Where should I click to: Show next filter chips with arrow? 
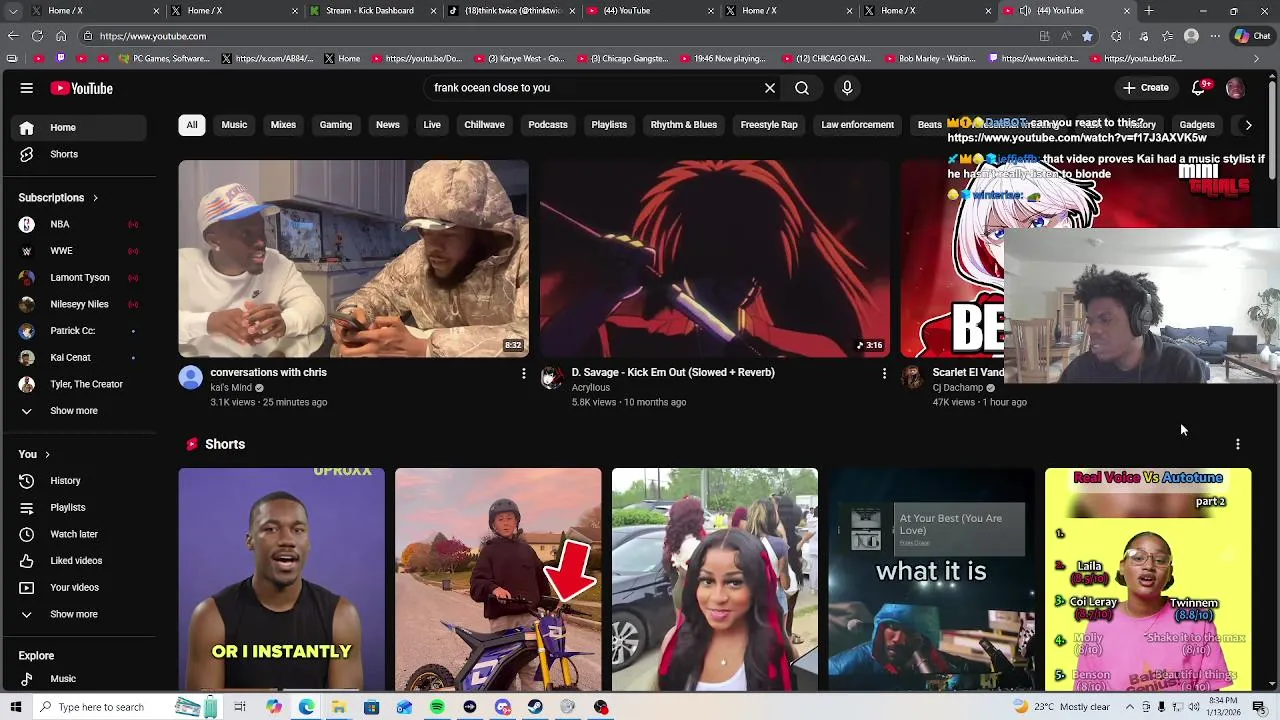1248,125
